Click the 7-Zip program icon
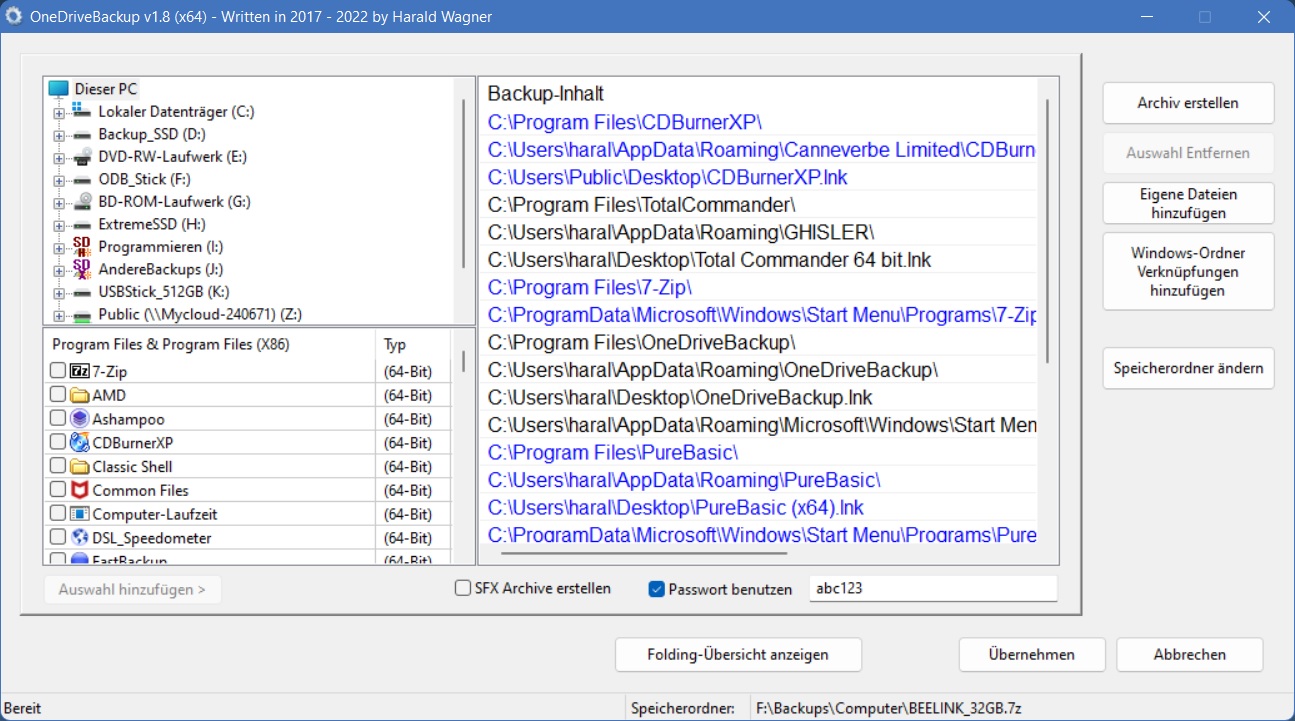Image resolution: width=1295 pixels, height=721 pixels. tap(79, 371)
